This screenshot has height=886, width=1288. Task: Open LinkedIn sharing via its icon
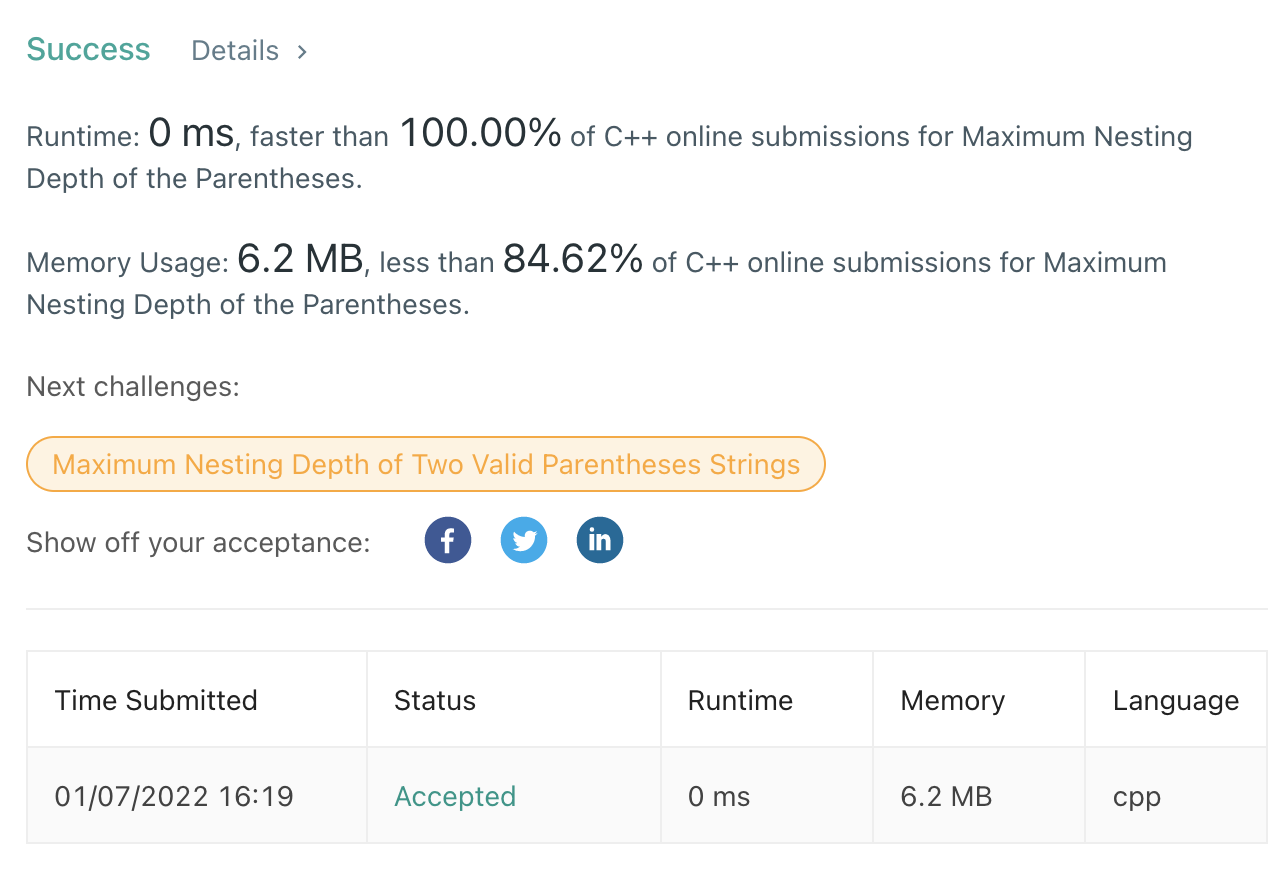[x=599, y=540]
